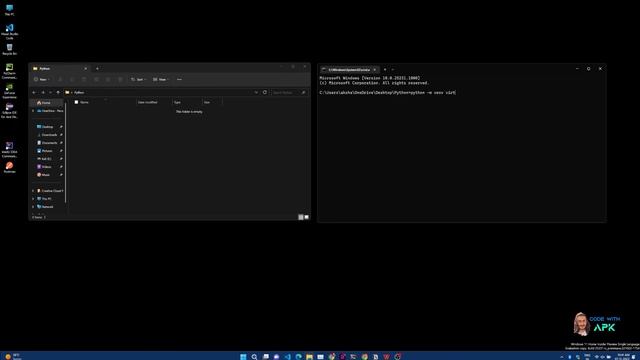Viewport: 640px width, 360px height.
Task: Open PyCharm Community desktop shortcut
Action: [9, 71]
